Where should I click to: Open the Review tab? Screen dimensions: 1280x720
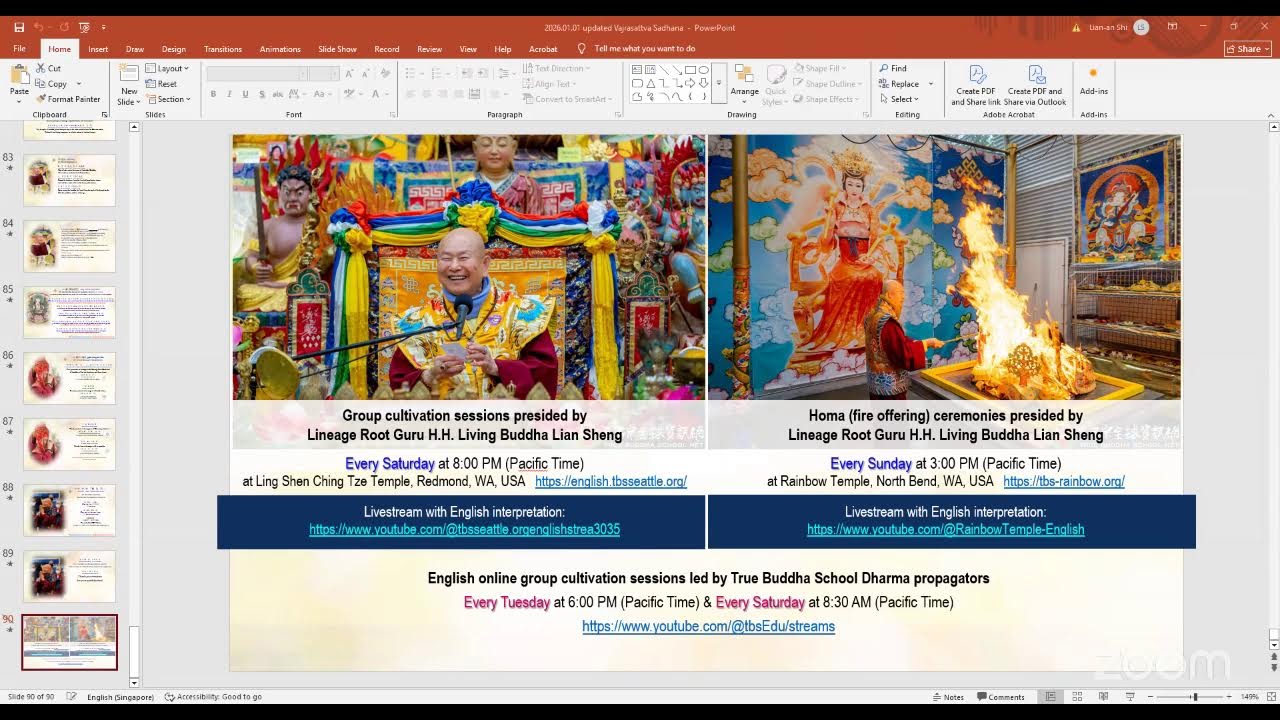pos(429,48)
